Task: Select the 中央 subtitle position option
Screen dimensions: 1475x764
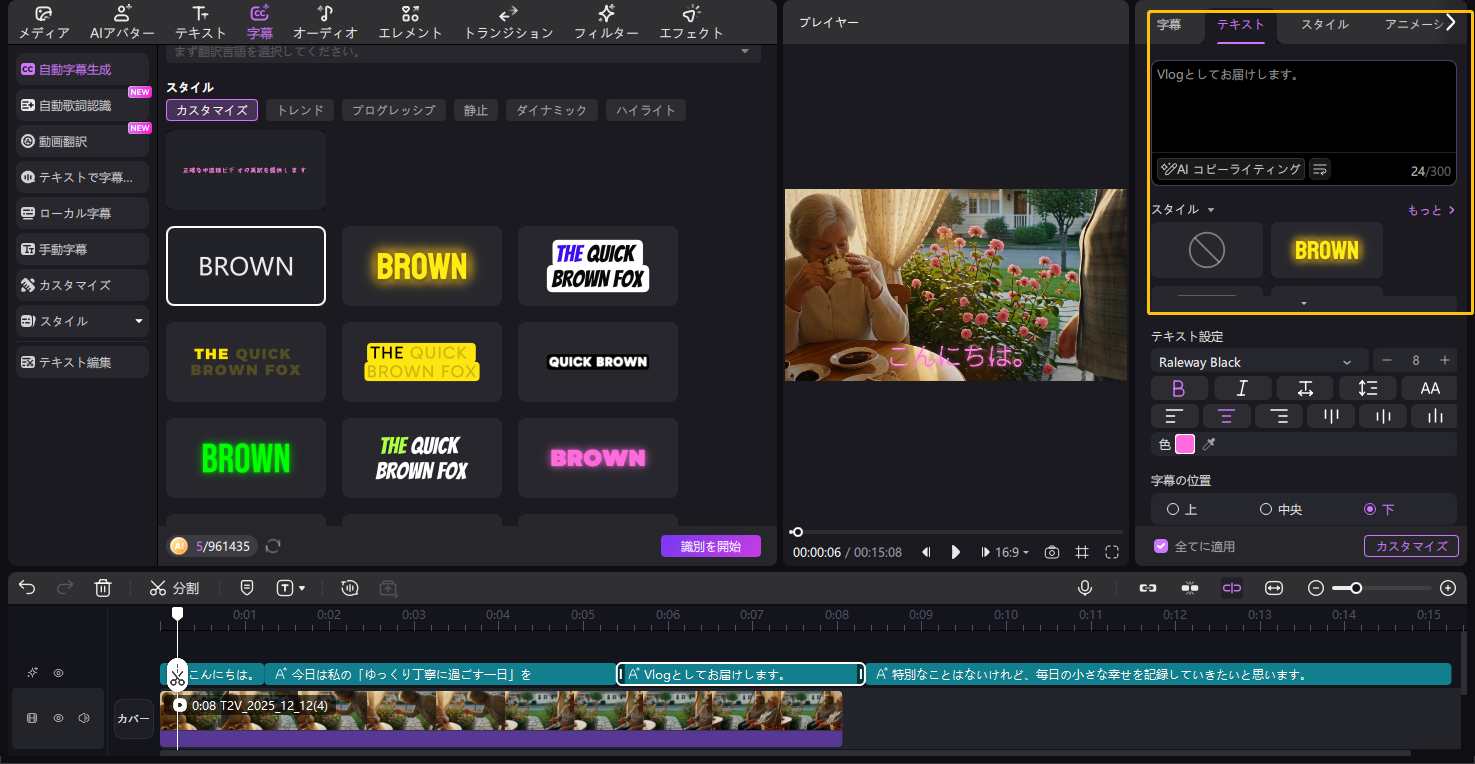Action: 1266,510
